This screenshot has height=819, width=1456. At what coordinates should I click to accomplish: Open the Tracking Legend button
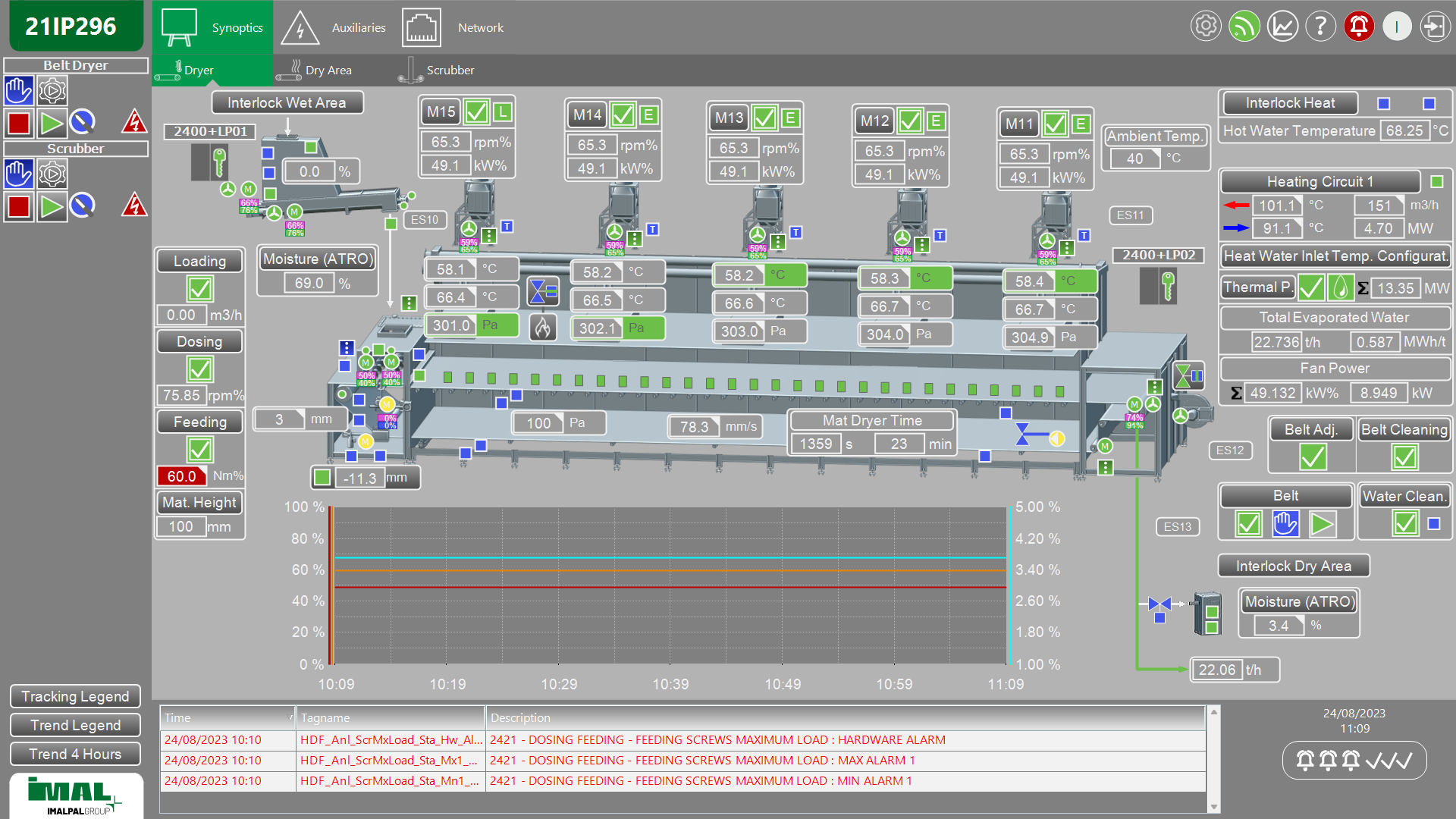(75, 696)
